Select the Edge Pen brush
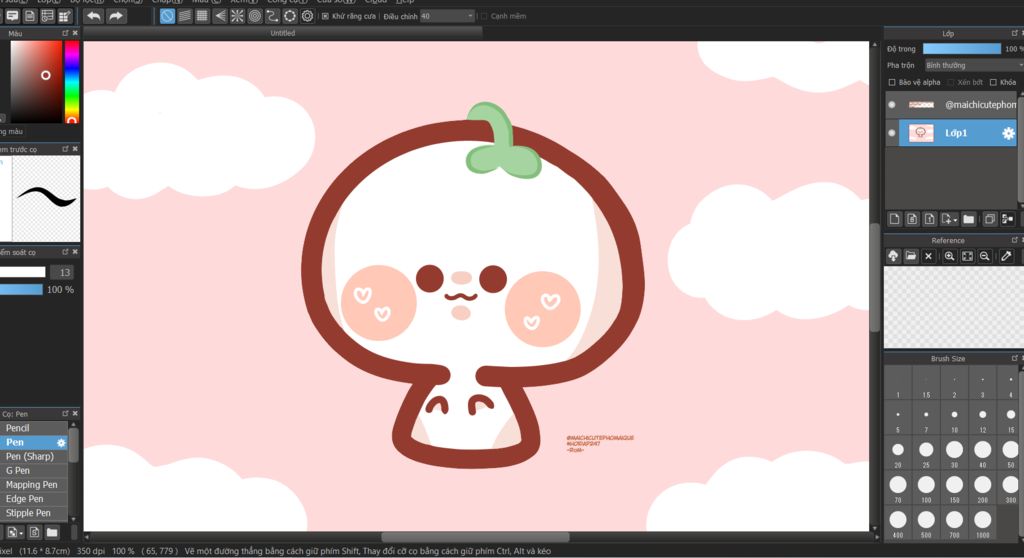The image size is (1024, 558). pos(34,499)
